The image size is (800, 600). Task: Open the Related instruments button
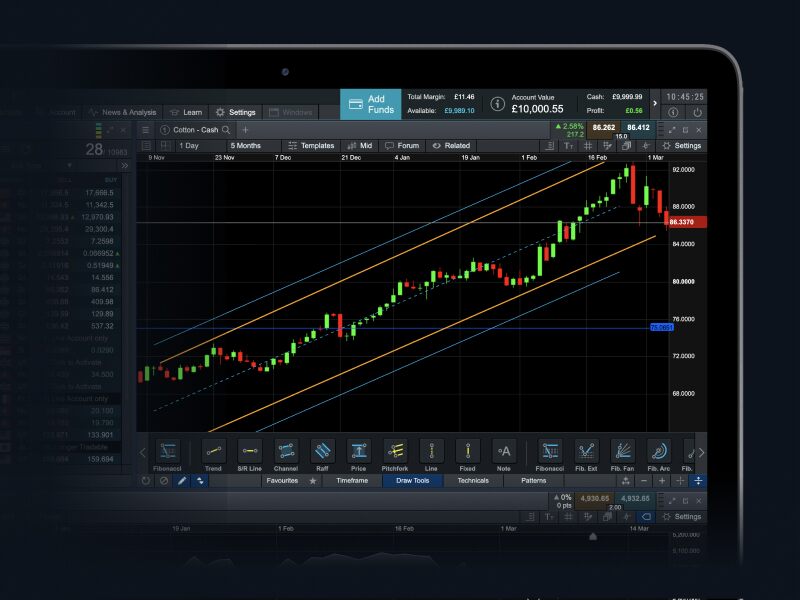click(x=451, y=146)
